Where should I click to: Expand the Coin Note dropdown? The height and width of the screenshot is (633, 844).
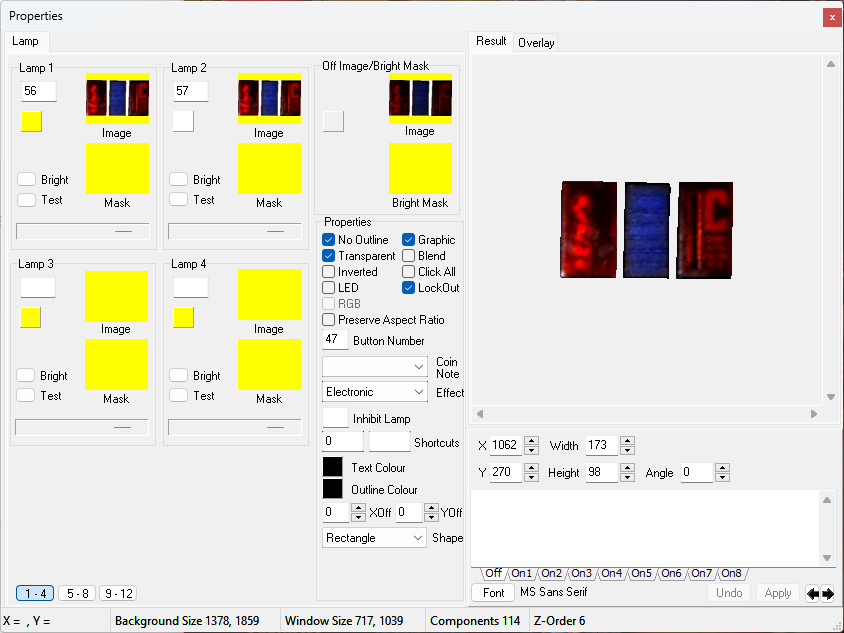[x=375, y=367]
